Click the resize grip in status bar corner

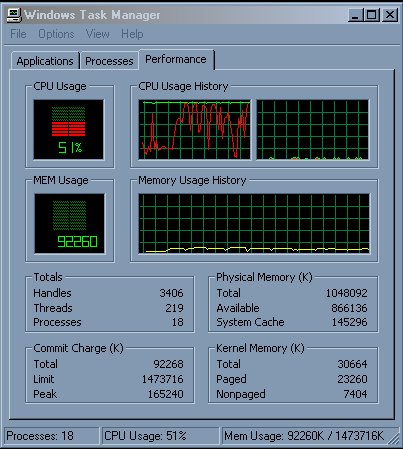394,438
